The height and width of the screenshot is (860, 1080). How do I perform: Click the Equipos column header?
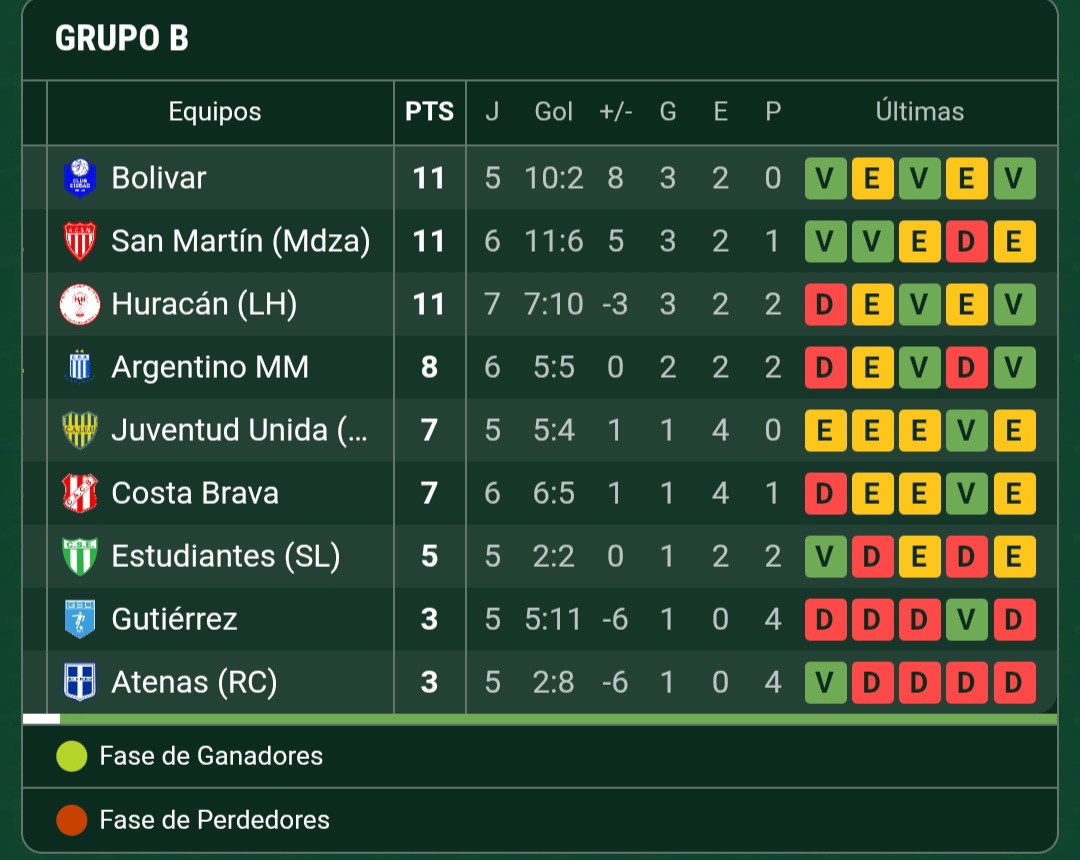pos(215,112)
